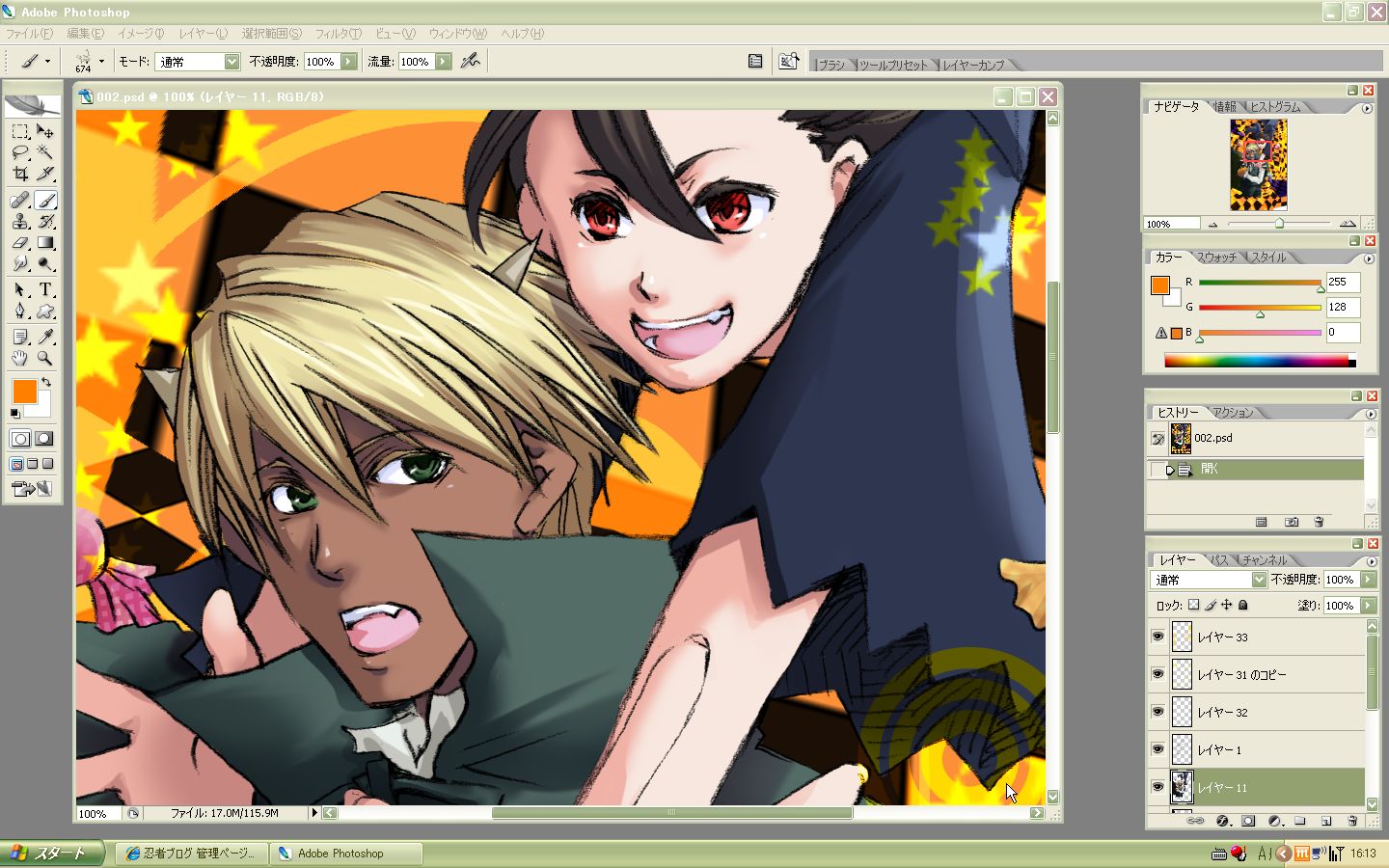Enable airbrush mode in options bar

470,61
